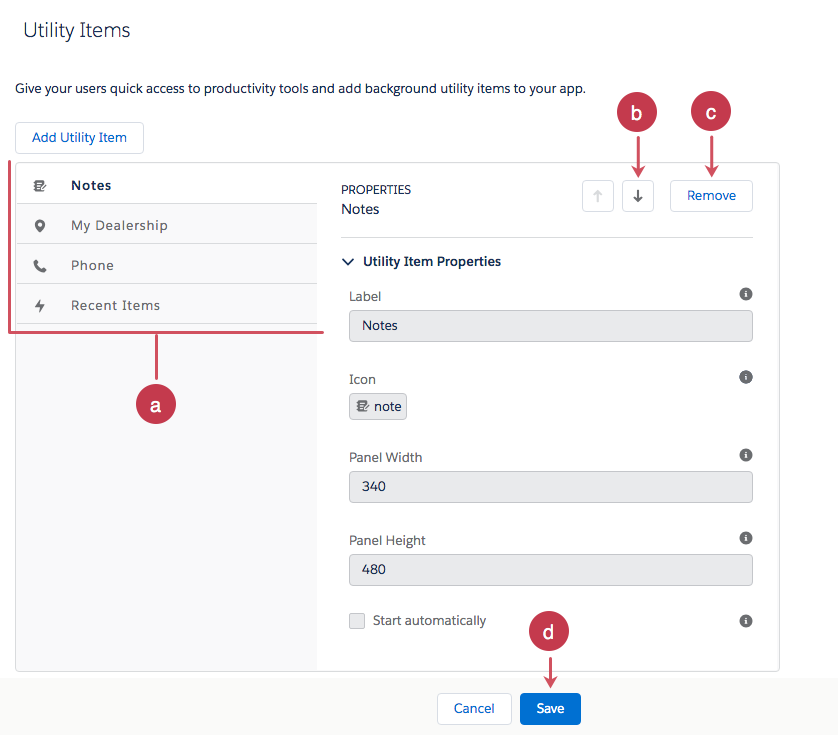Show info tooltip for Icon field
This screenshot has width=838, height=735.
pos(746,377)
